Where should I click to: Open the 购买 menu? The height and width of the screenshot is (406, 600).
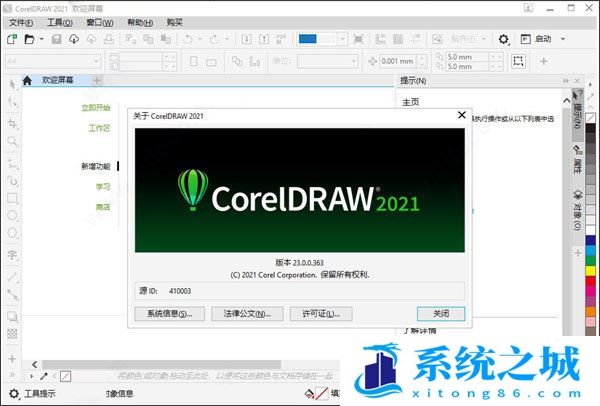[175, 23]
